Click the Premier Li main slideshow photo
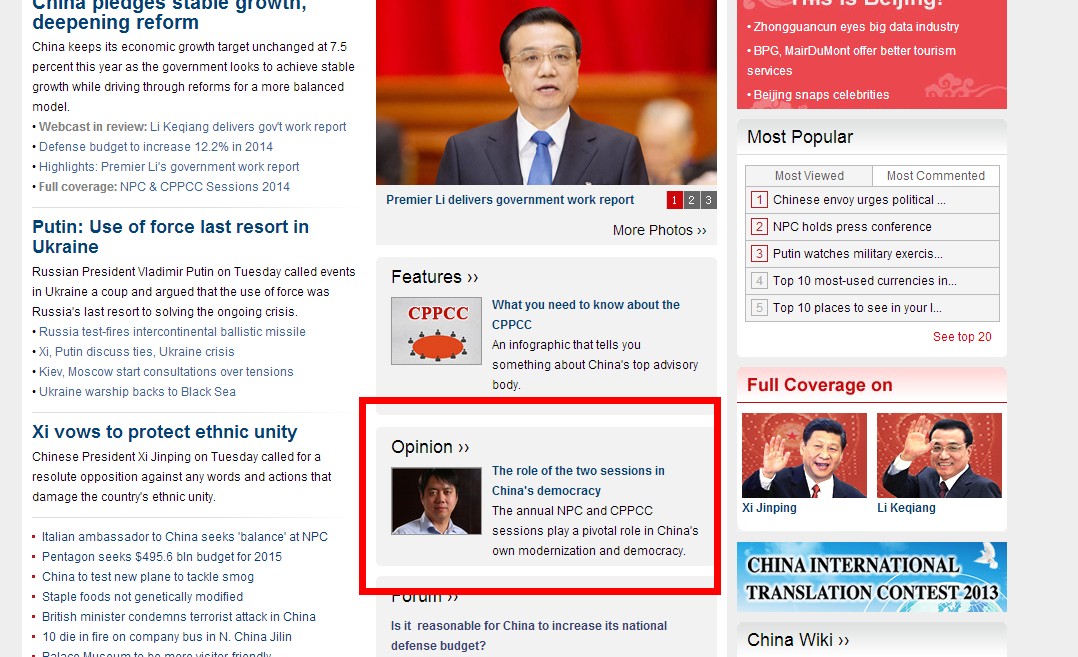Screen dimensions: 1078x657 point(547,92)
